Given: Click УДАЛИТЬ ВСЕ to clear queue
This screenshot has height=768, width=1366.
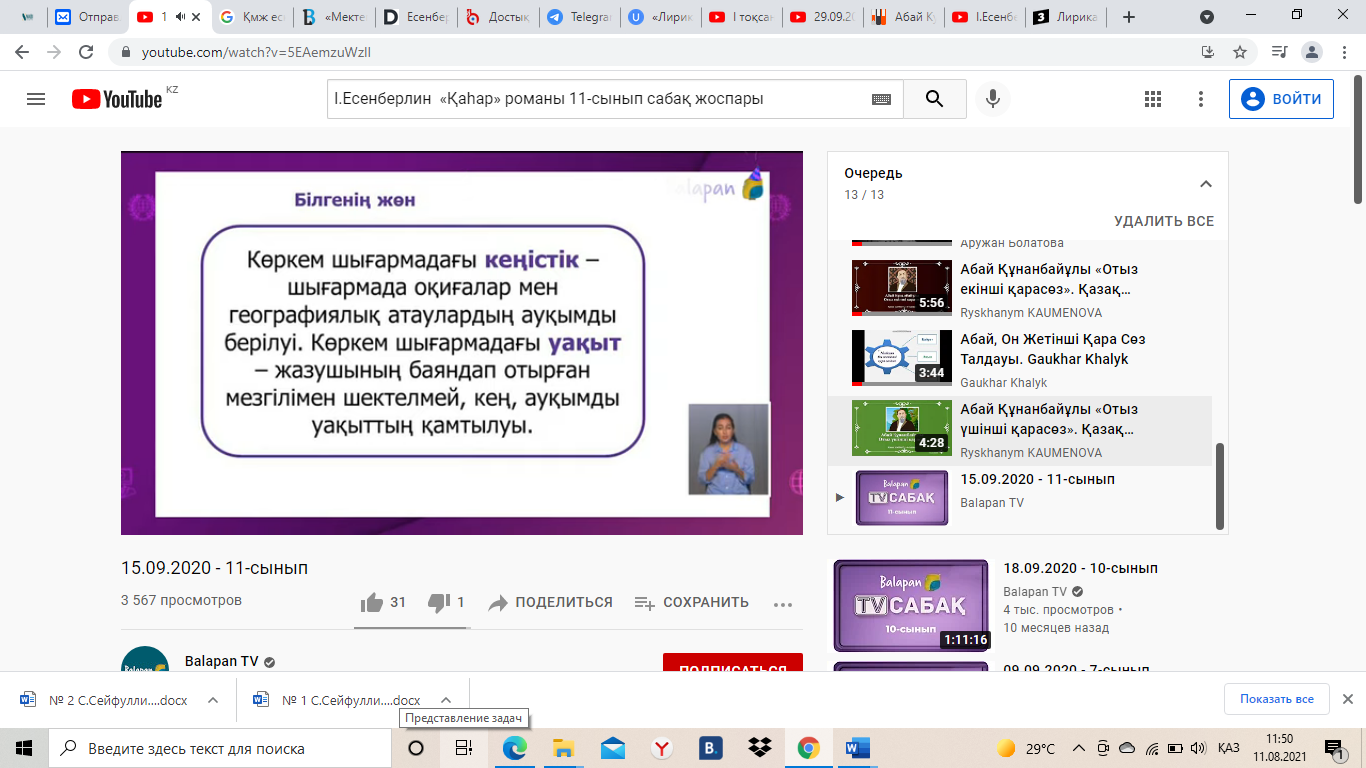Looking at the screenshot, I should pyautogui.click(x=1164, y=221).
